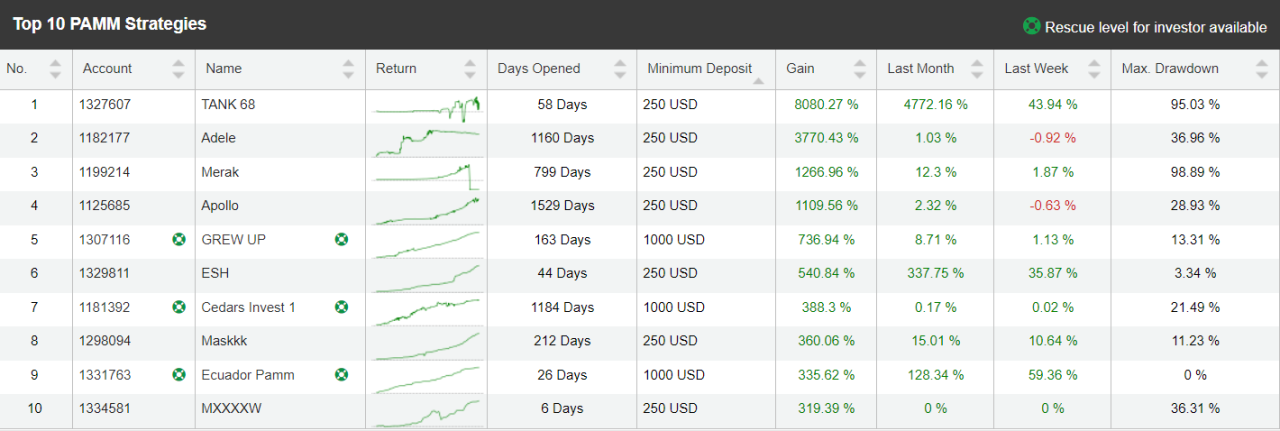This screenshot has height=431, width=1280.
Task: Sort strategies by Gain column
Action: 859,69
